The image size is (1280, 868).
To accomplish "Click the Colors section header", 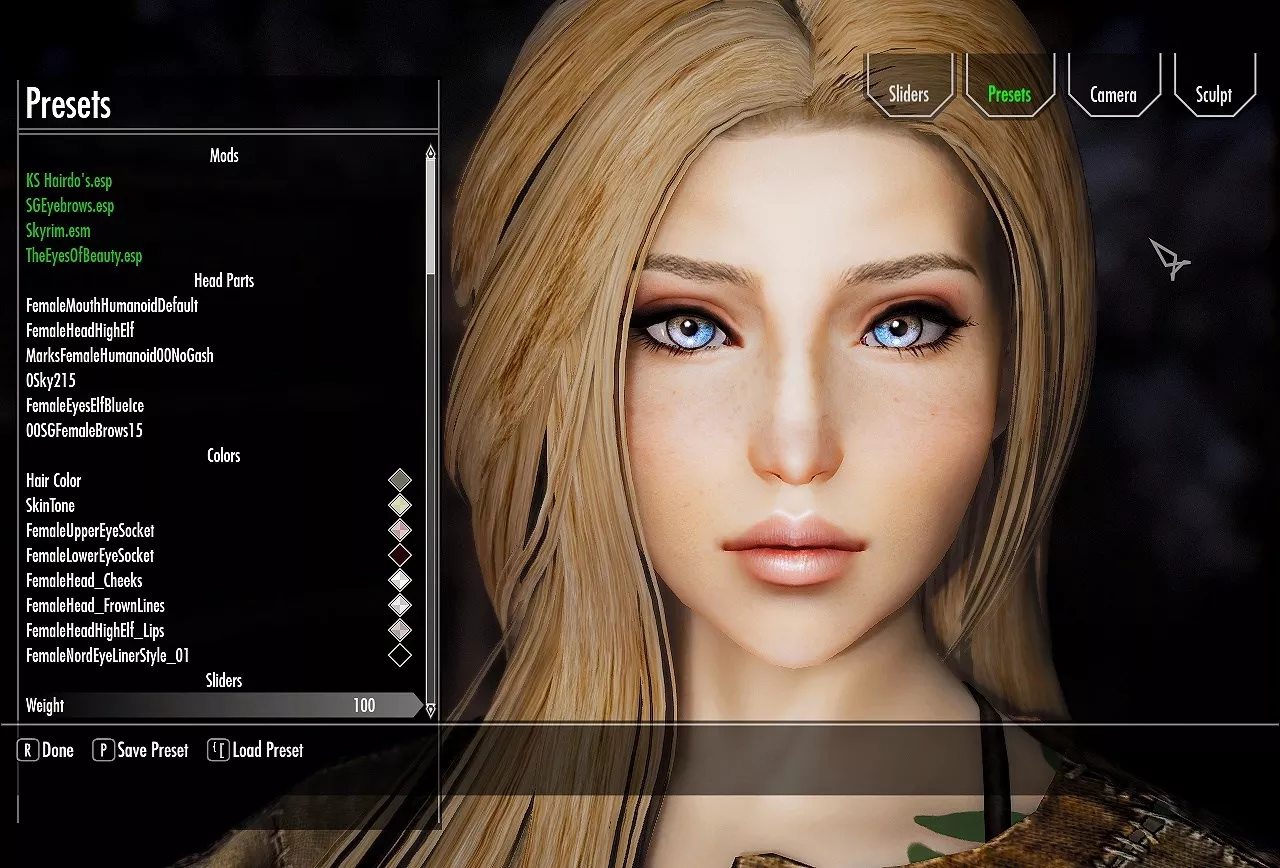I will 224,456.
